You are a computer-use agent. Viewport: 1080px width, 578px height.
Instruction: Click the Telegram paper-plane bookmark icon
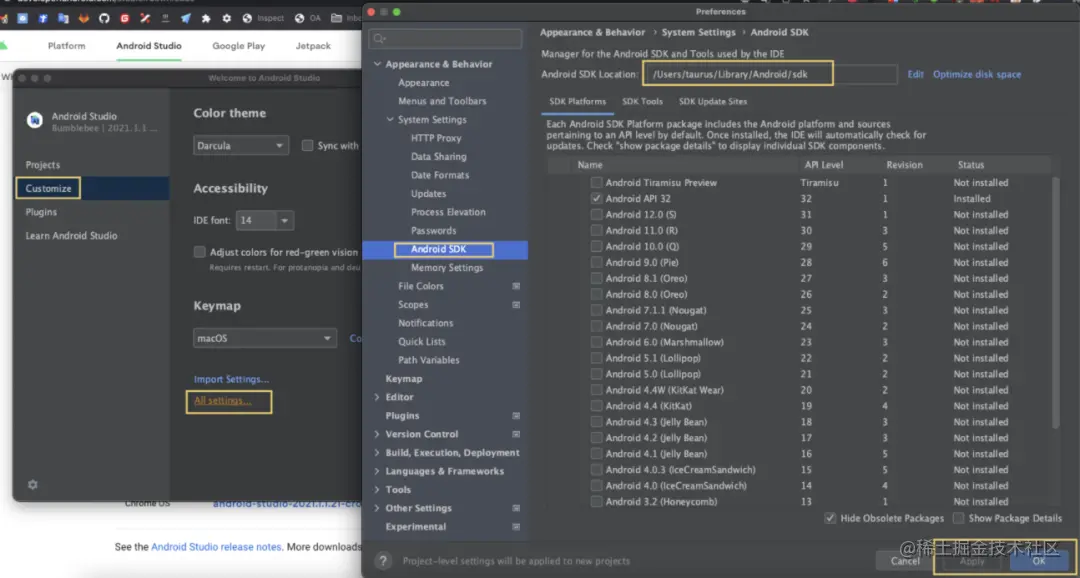pos(185,19)
